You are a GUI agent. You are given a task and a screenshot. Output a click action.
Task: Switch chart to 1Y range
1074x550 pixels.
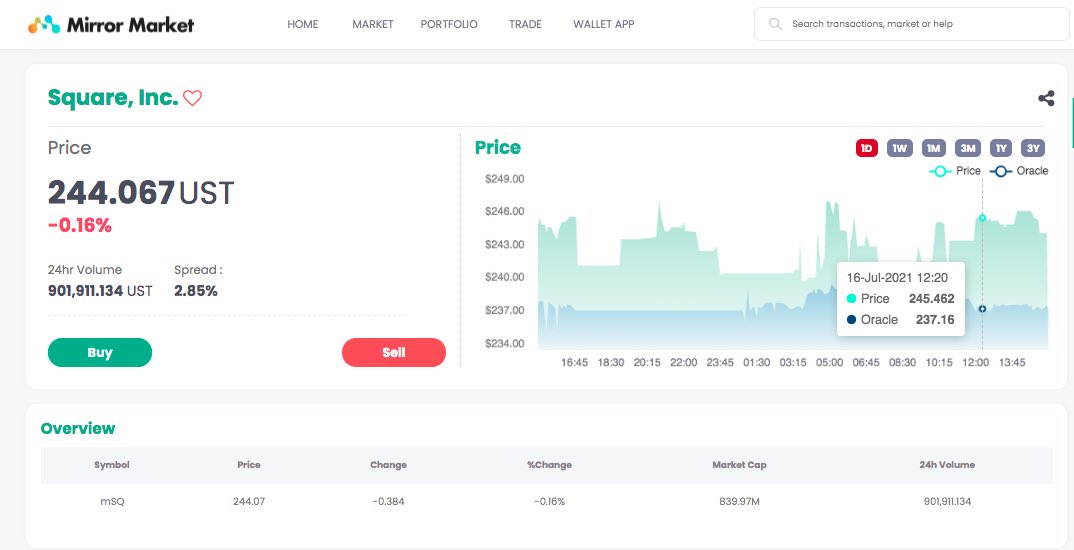point(1001,148)
